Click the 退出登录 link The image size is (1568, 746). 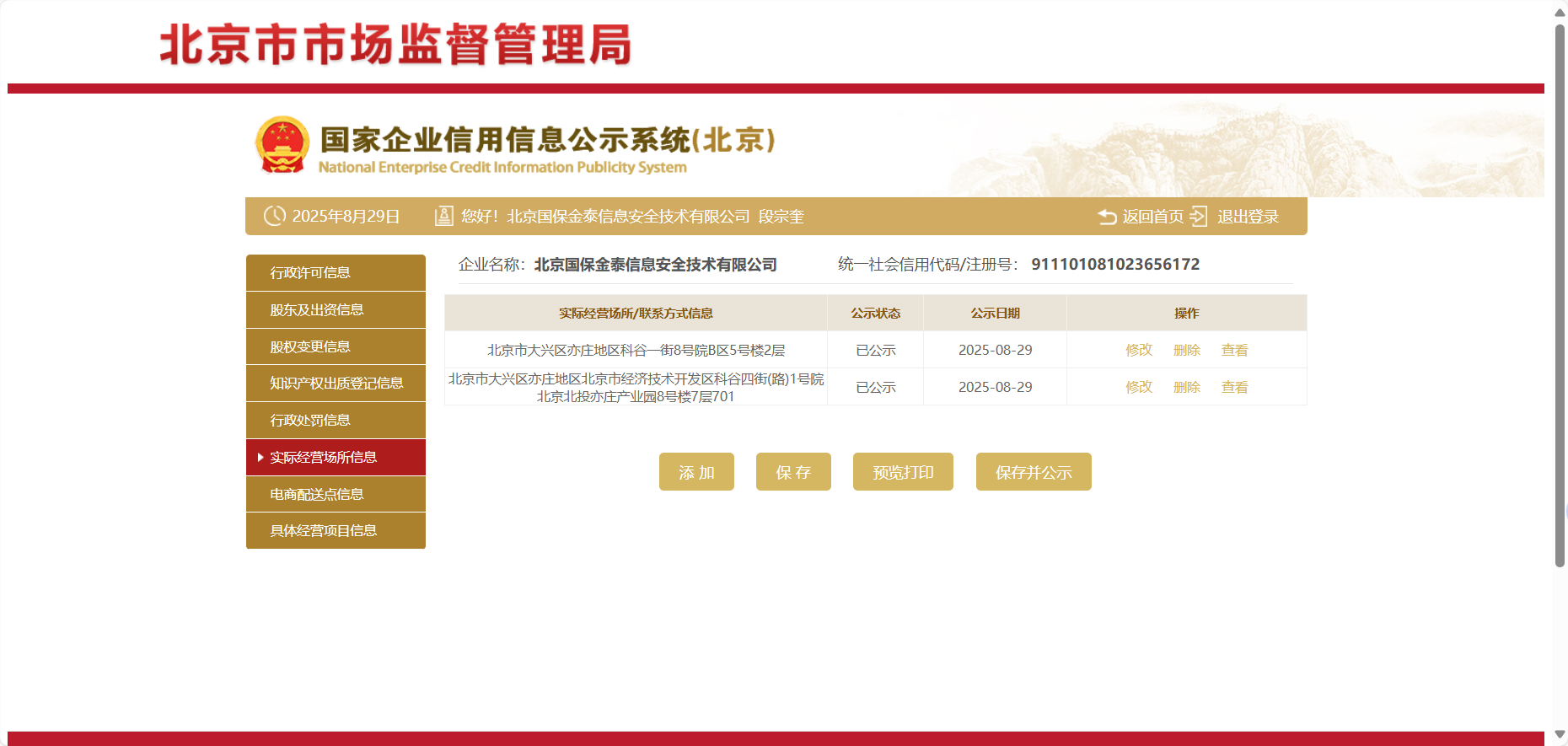[1248, 217]
